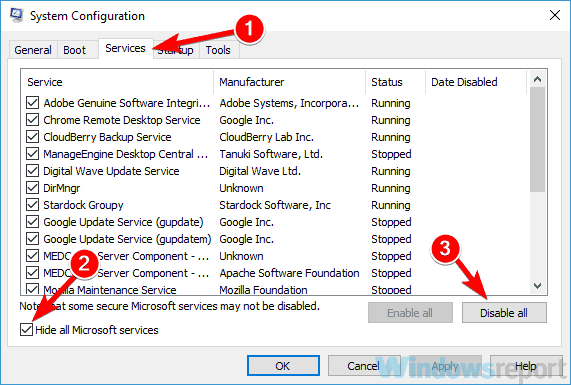Close the System Configuration window
Image resolution: width=571 pixels, height=385 pixels.
click(x=555, y=15)
